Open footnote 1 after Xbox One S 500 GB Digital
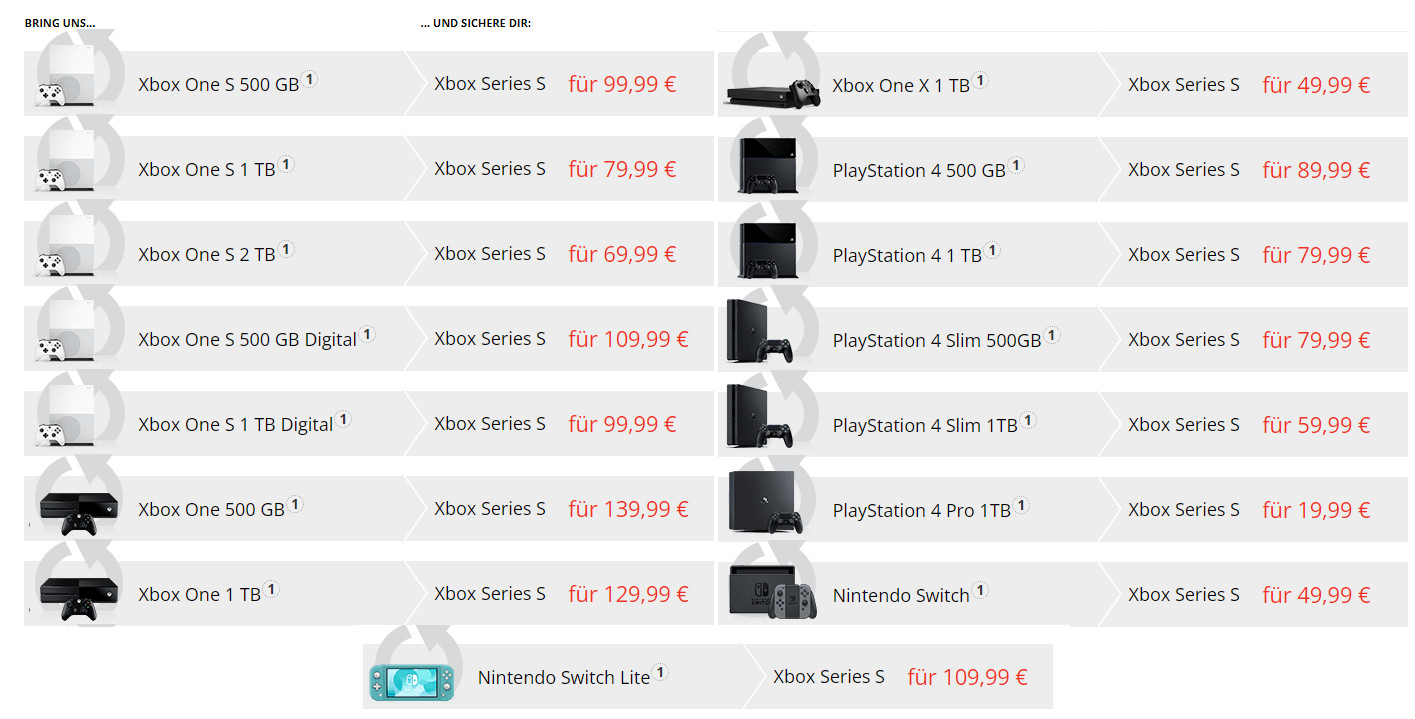Screen dimensions: 1415x719 [x=367, y=334]
